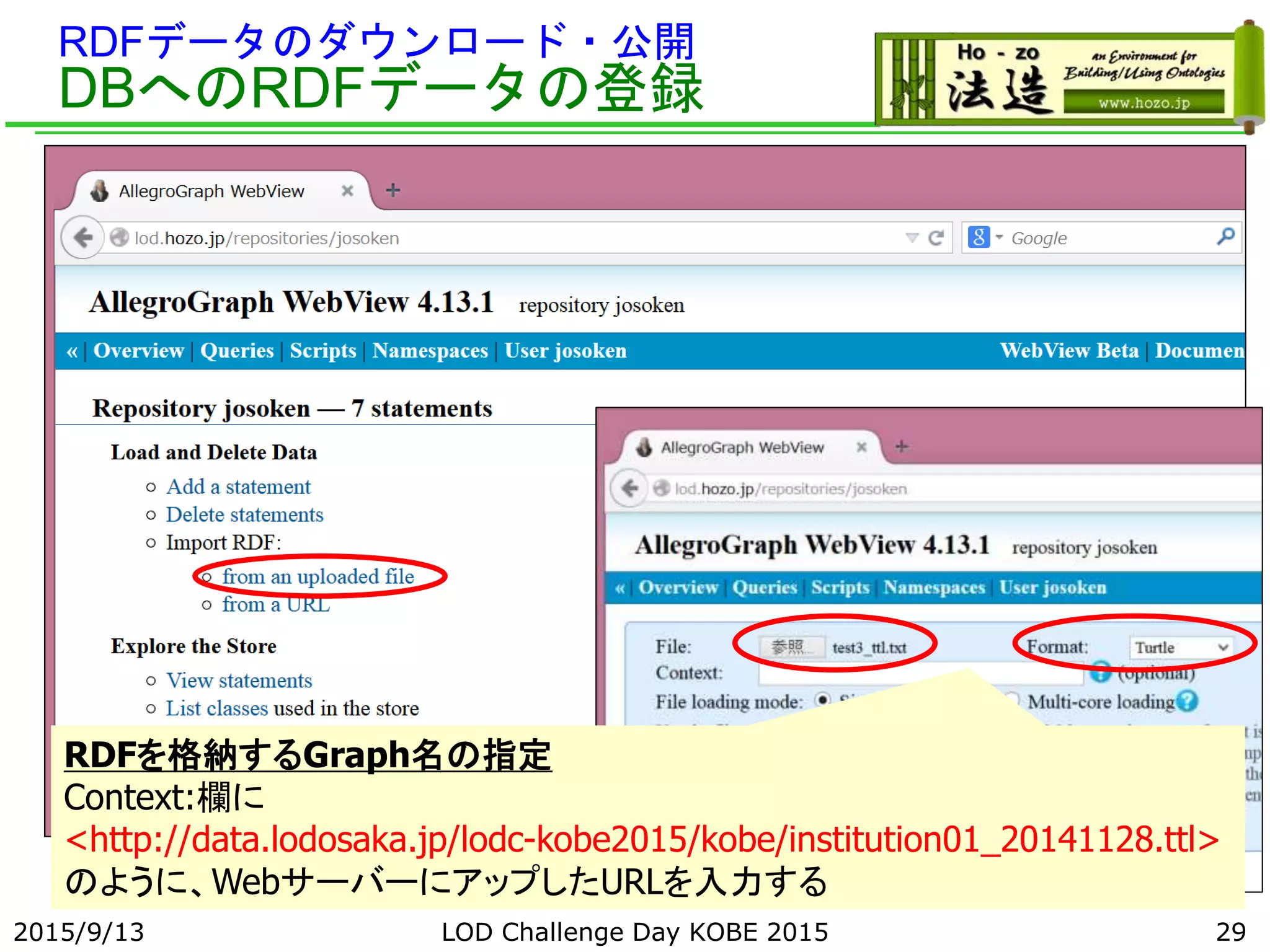Import RDF from a URL

click(x=275, y=604)
